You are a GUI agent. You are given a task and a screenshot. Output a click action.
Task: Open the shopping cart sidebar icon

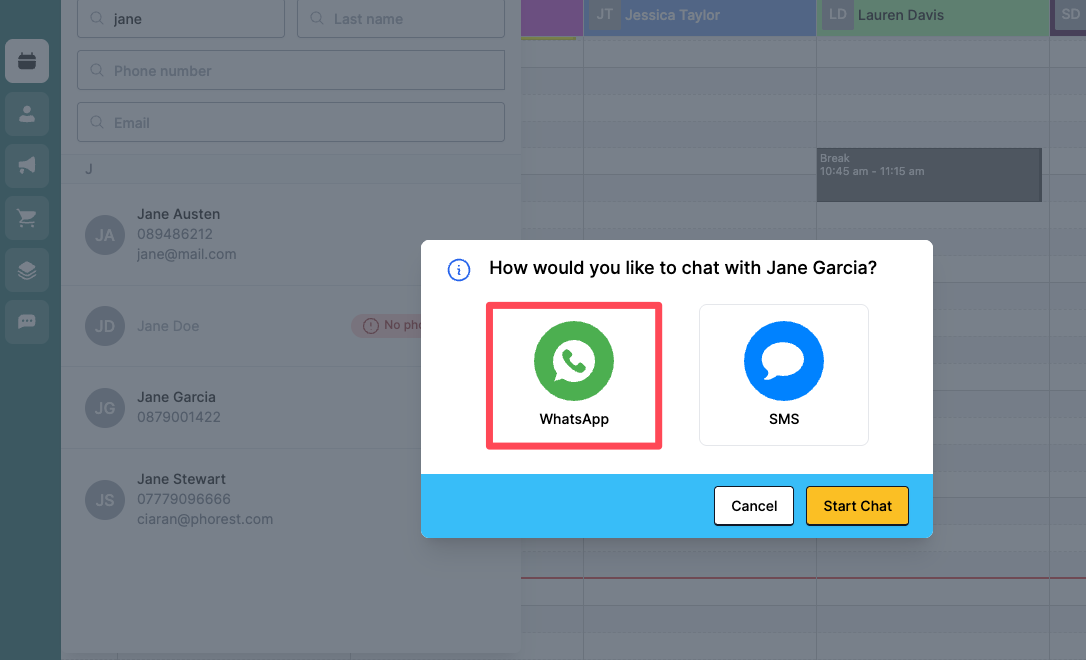tap(27, 218)
